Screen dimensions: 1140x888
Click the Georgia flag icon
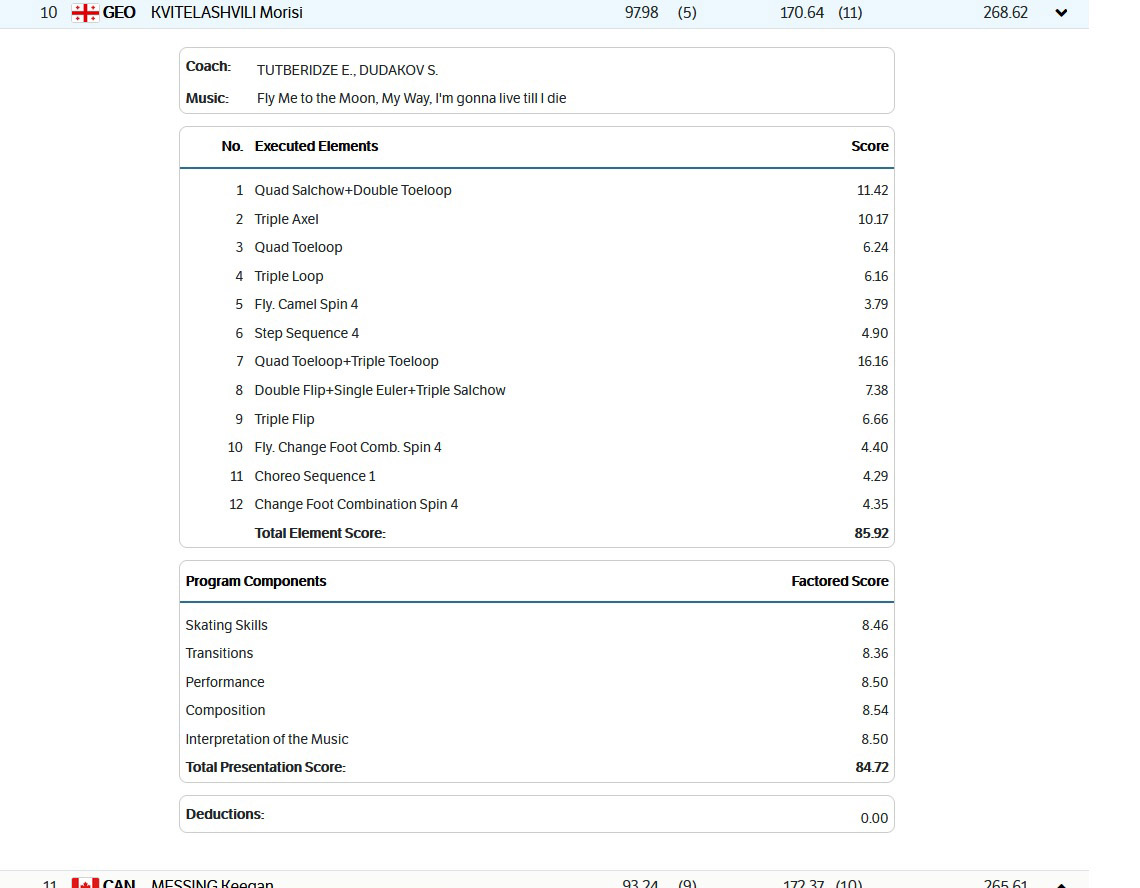pos(85,13)
